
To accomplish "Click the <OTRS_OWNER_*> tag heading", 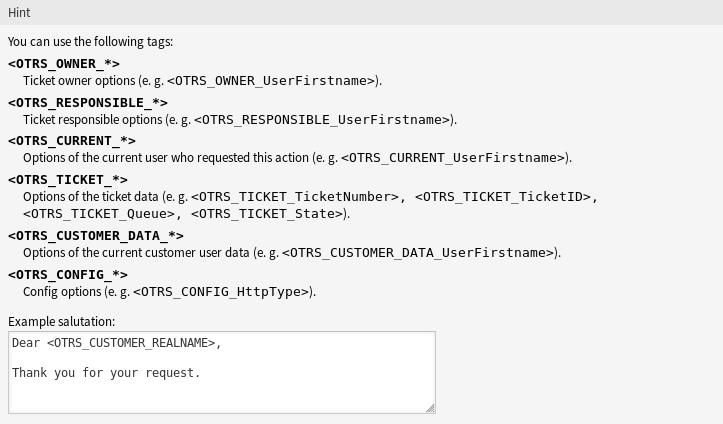I will 64,64.
